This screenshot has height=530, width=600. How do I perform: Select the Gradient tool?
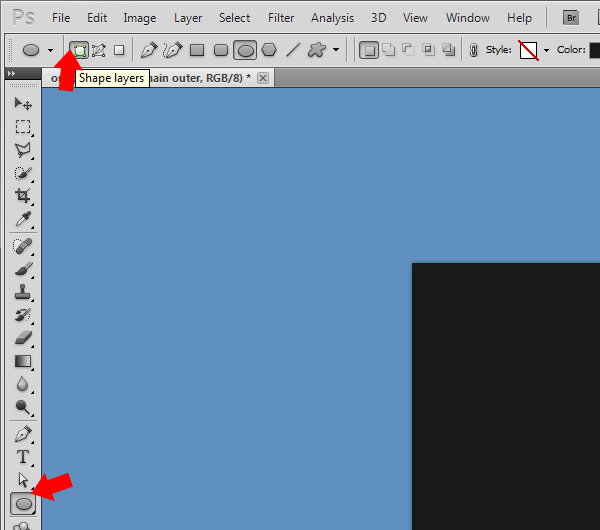(x=23, y=361)
